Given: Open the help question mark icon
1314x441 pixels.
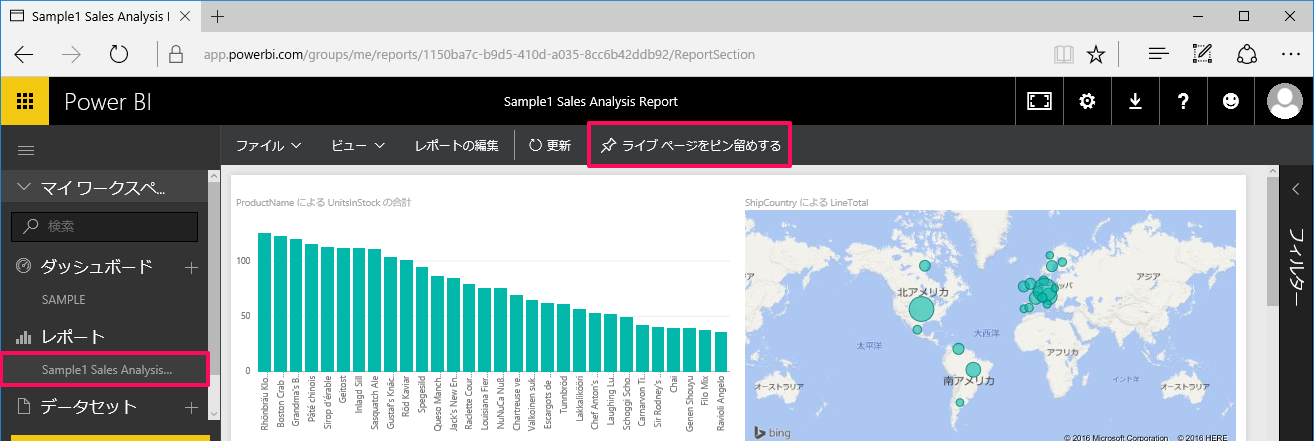Looking at the screenshot, I should pyautogui.click(x=1183, y=101).
